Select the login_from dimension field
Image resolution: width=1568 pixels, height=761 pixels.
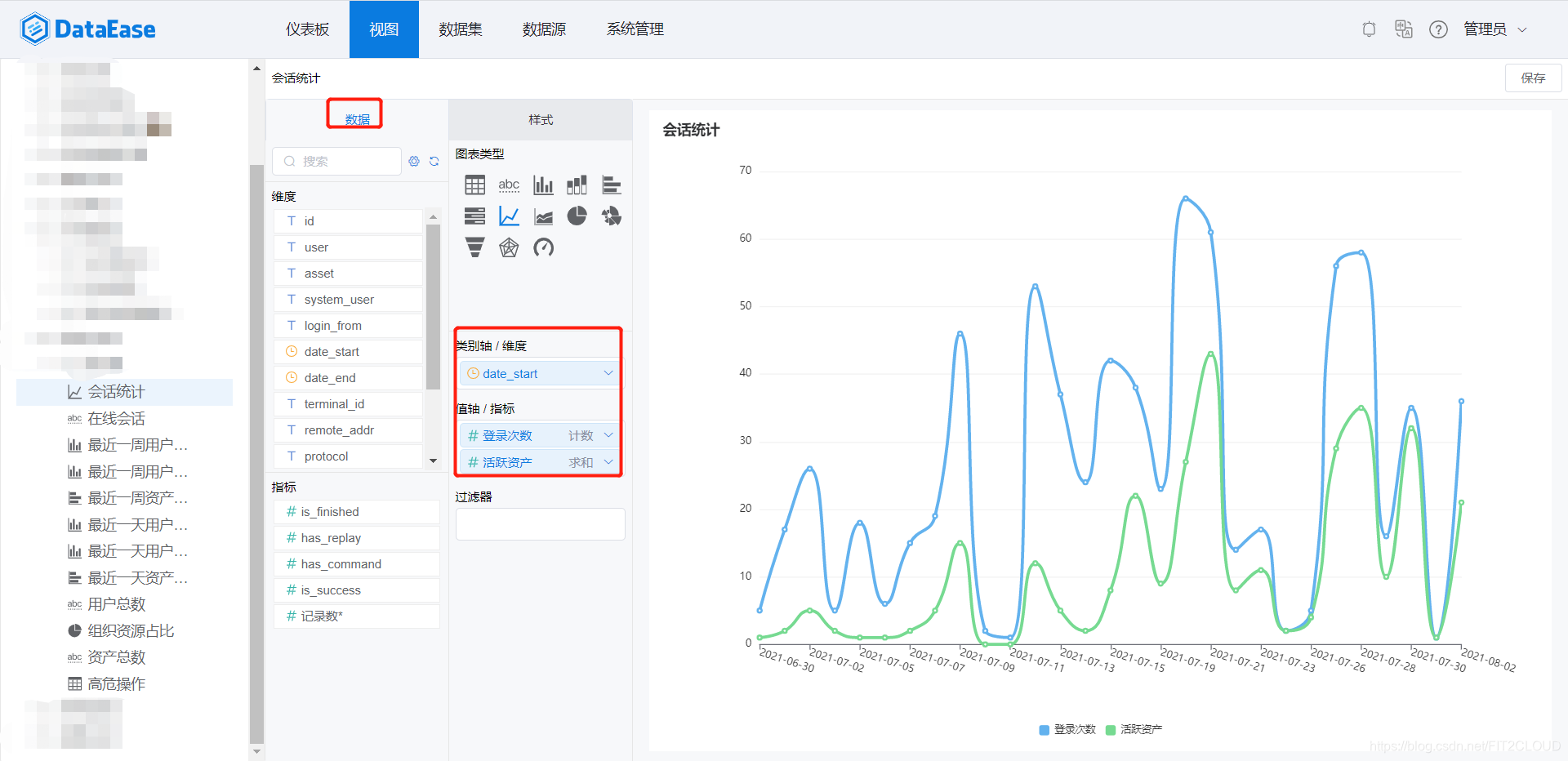348,326
